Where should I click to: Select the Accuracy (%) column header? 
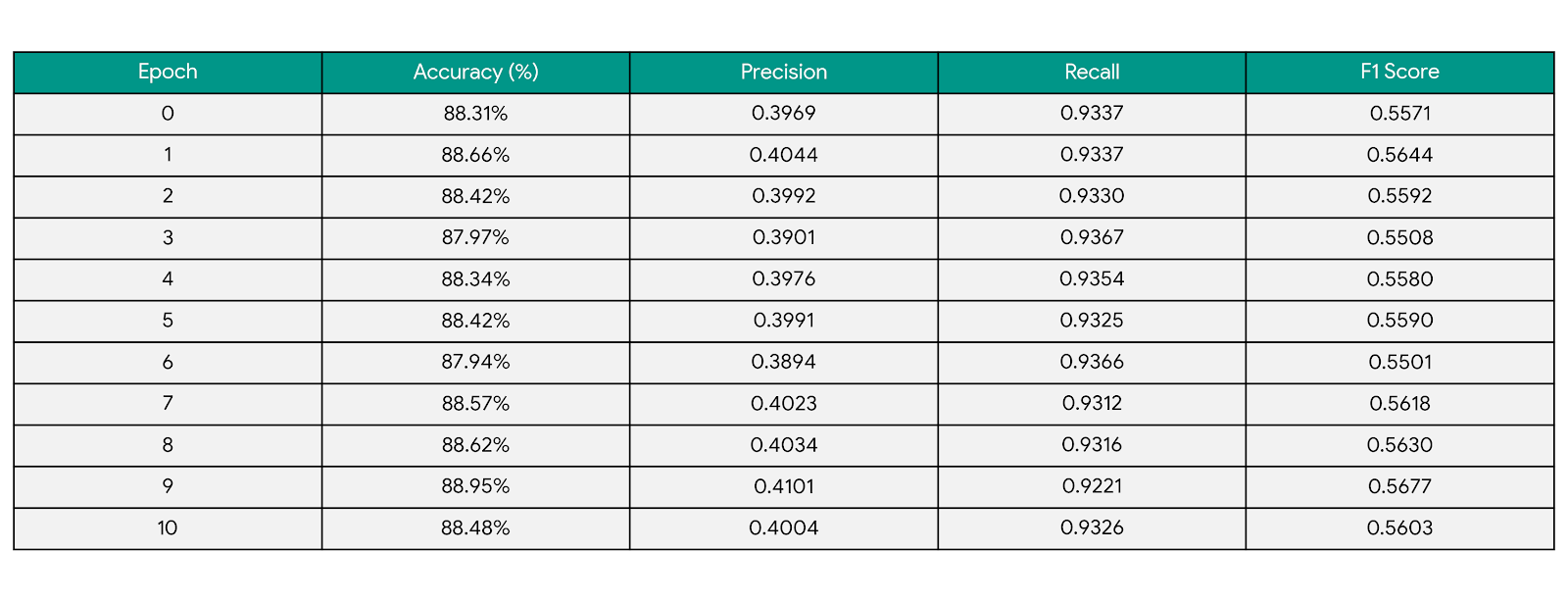pos(475,72)
